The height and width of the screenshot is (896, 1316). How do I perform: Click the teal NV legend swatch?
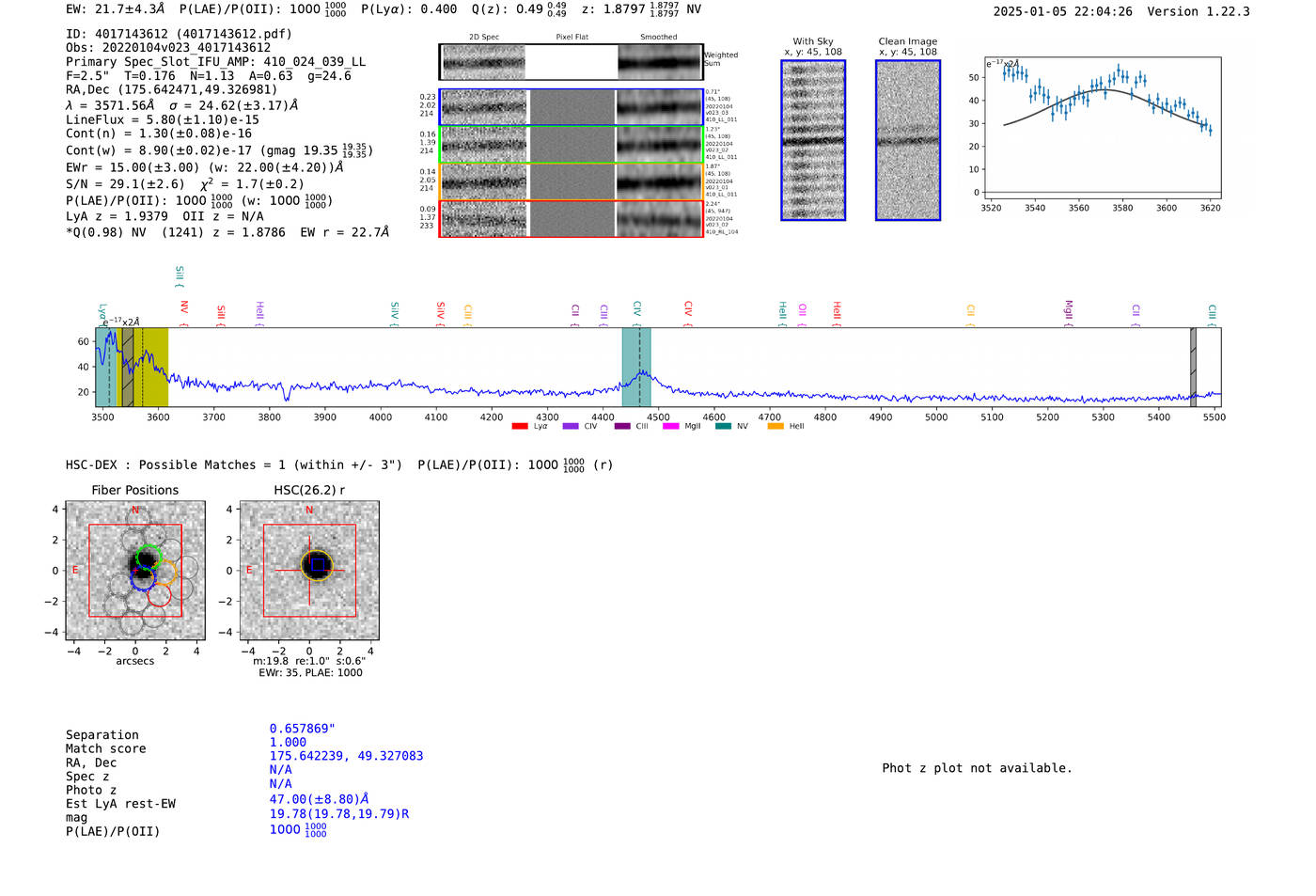pyautogui.click(x=723, y=426)
